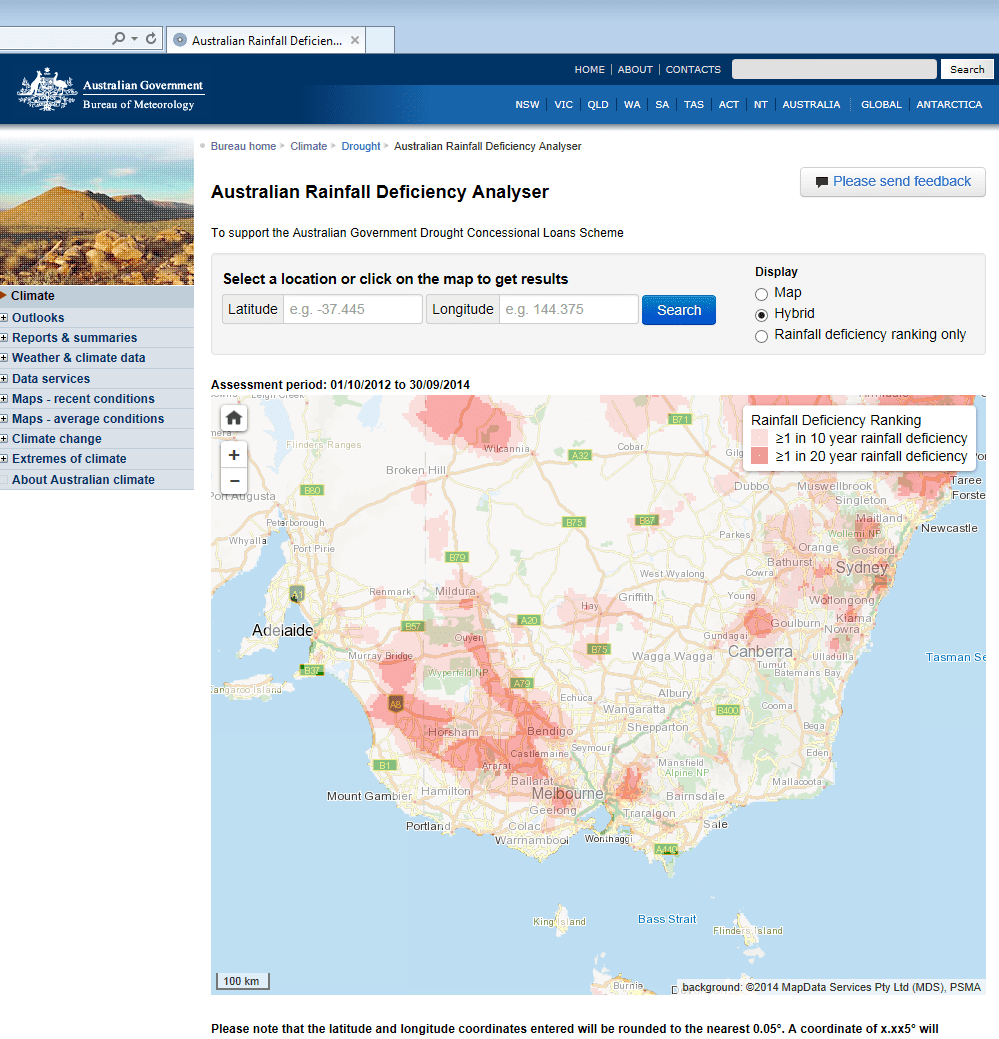Open the AUSTRALIA menu item

(811, 105)
